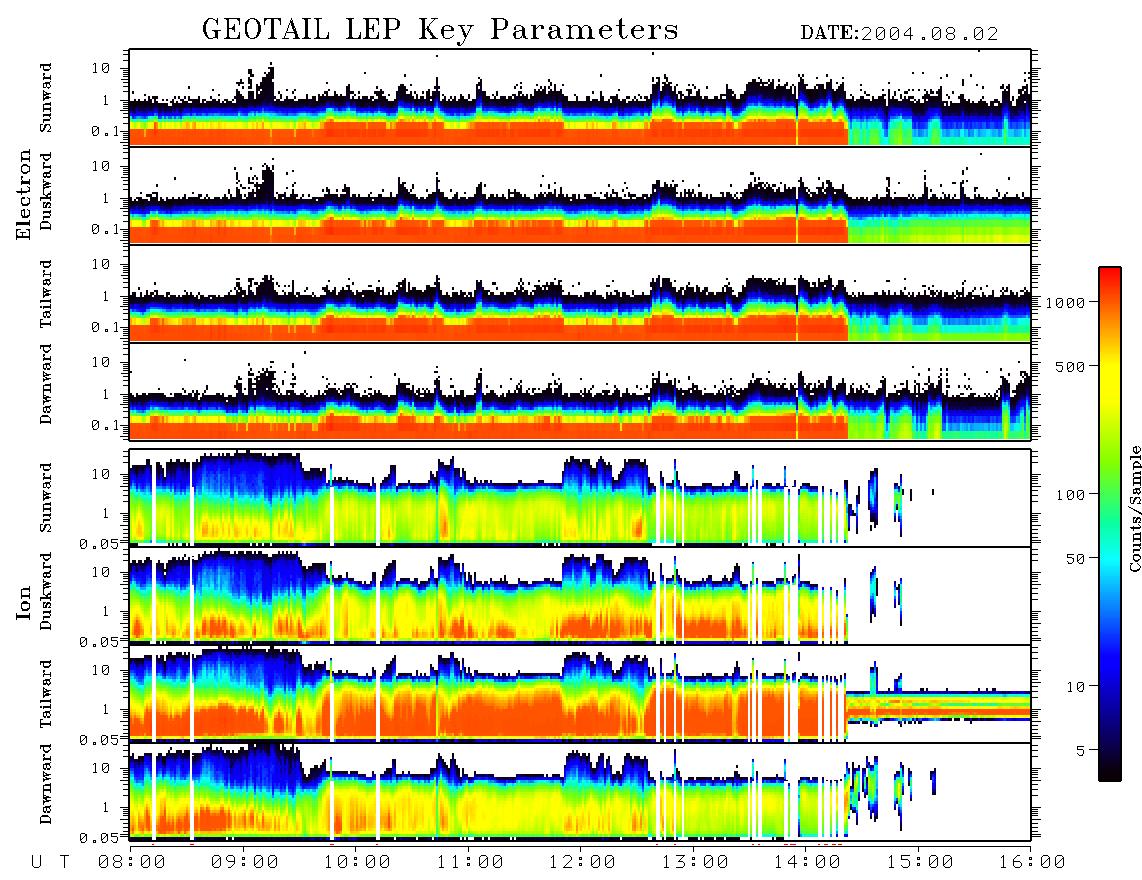1142x880 pixels.
Task: Click the "12:00" time axis label
Action: [582, 862]
